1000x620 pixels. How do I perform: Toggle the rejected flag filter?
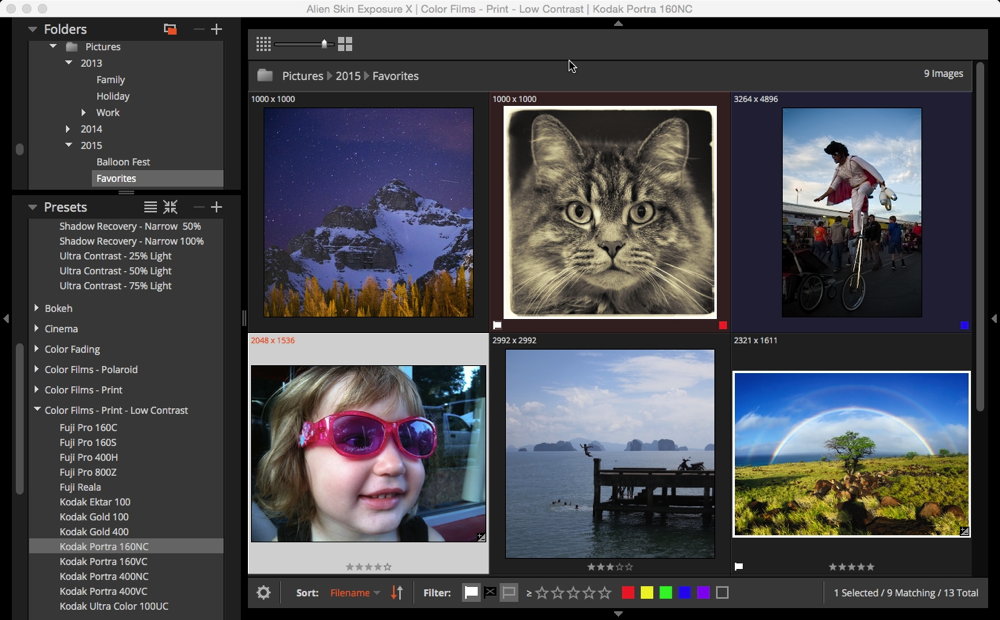point(490,593)
